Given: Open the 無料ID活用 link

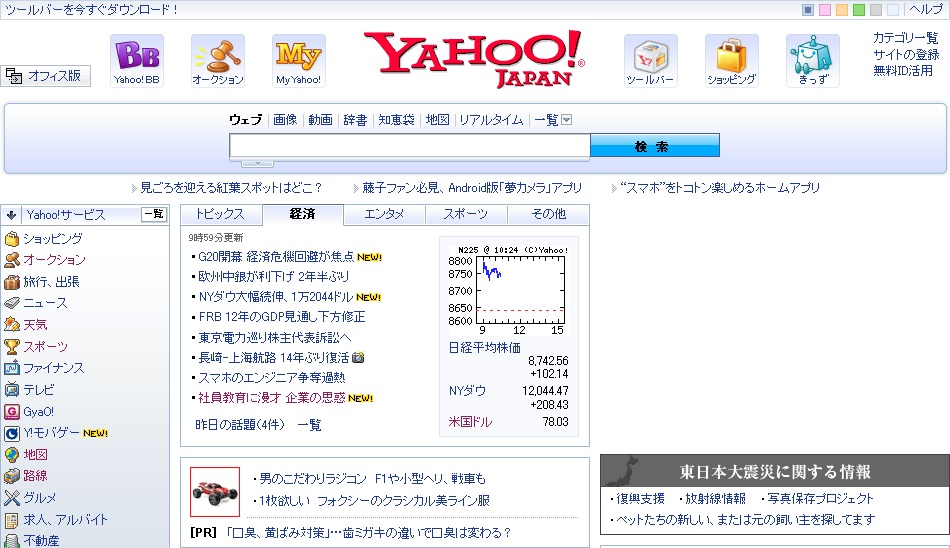Looking at the screenshot, I should point(903,71).
